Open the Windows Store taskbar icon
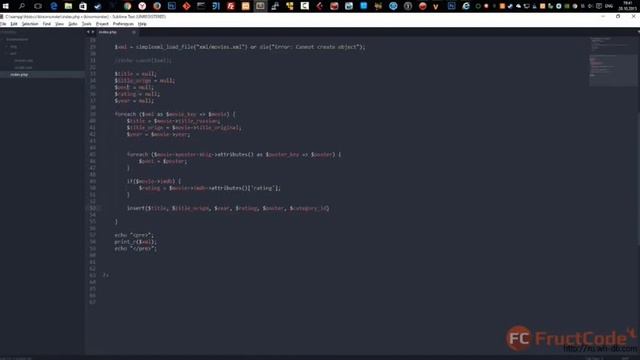640x360 pixels. 83,6
